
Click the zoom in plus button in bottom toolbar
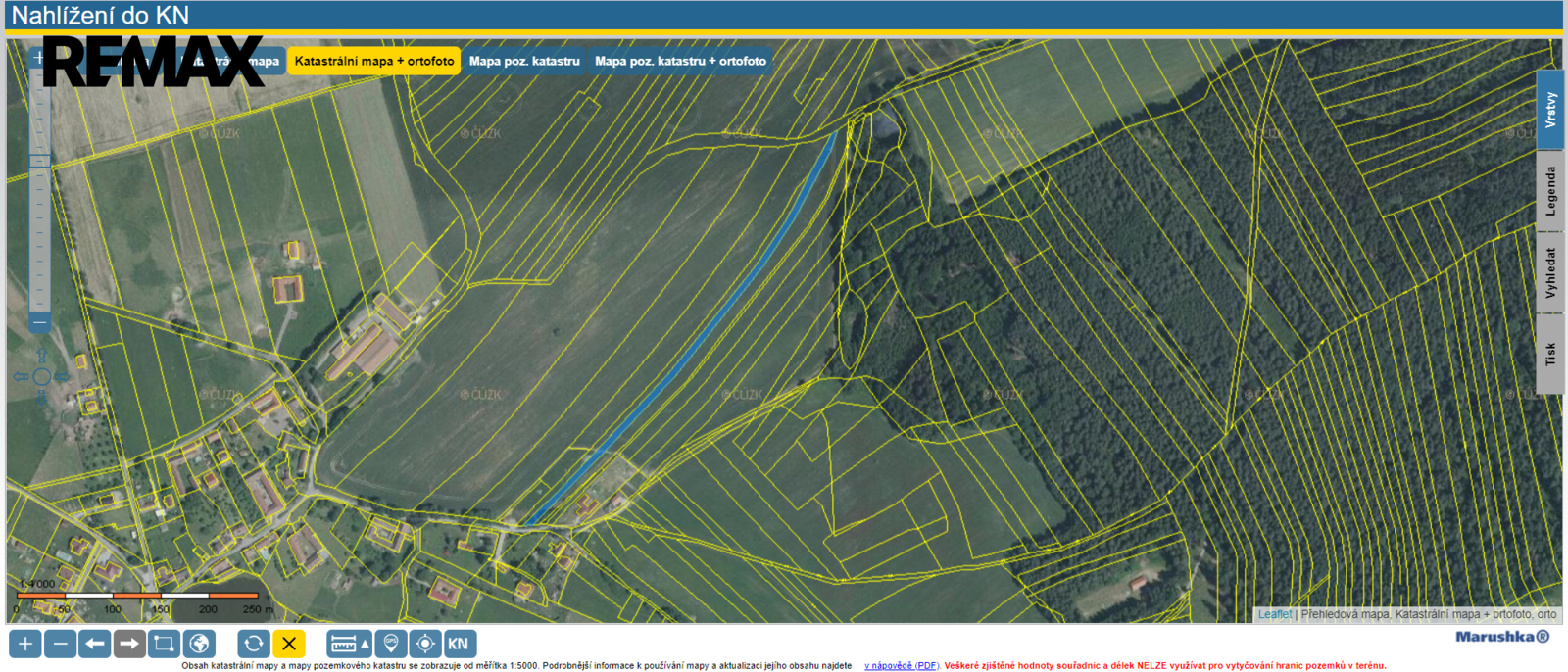click(25, 644)
